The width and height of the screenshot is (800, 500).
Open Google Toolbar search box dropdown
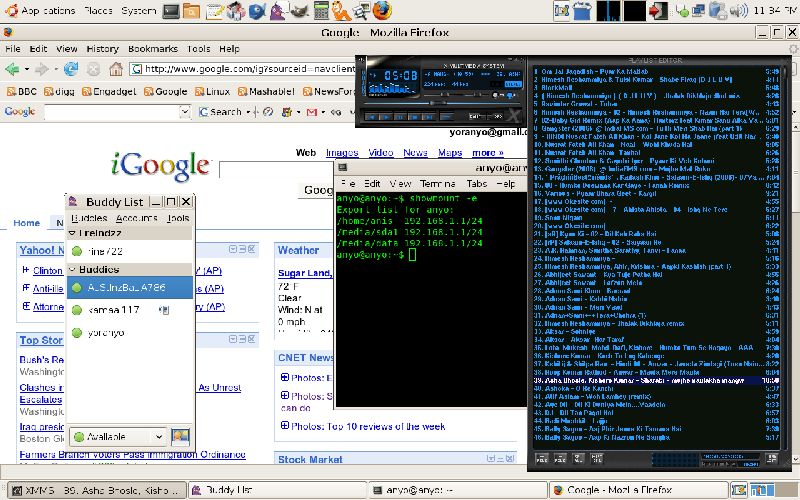coord(185,112)
